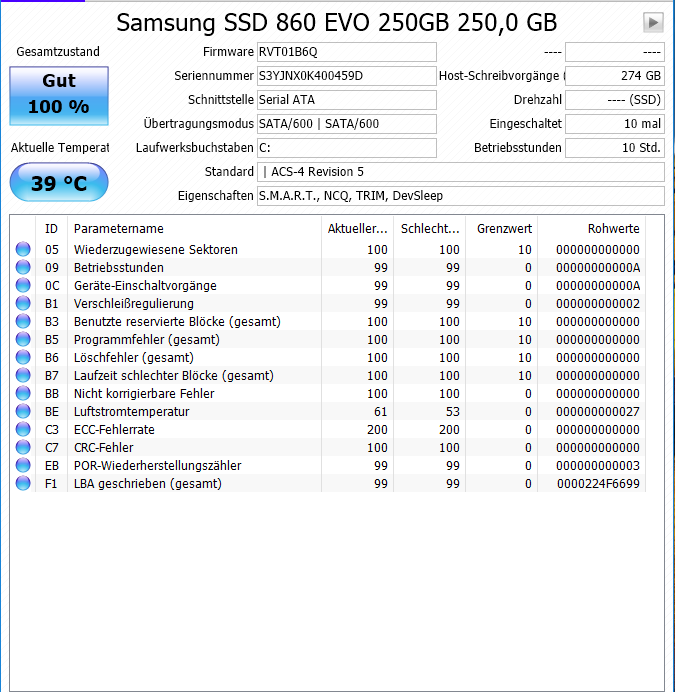
Task: Click the Betriebsstunden value 10 Std.
Action: 615,148
